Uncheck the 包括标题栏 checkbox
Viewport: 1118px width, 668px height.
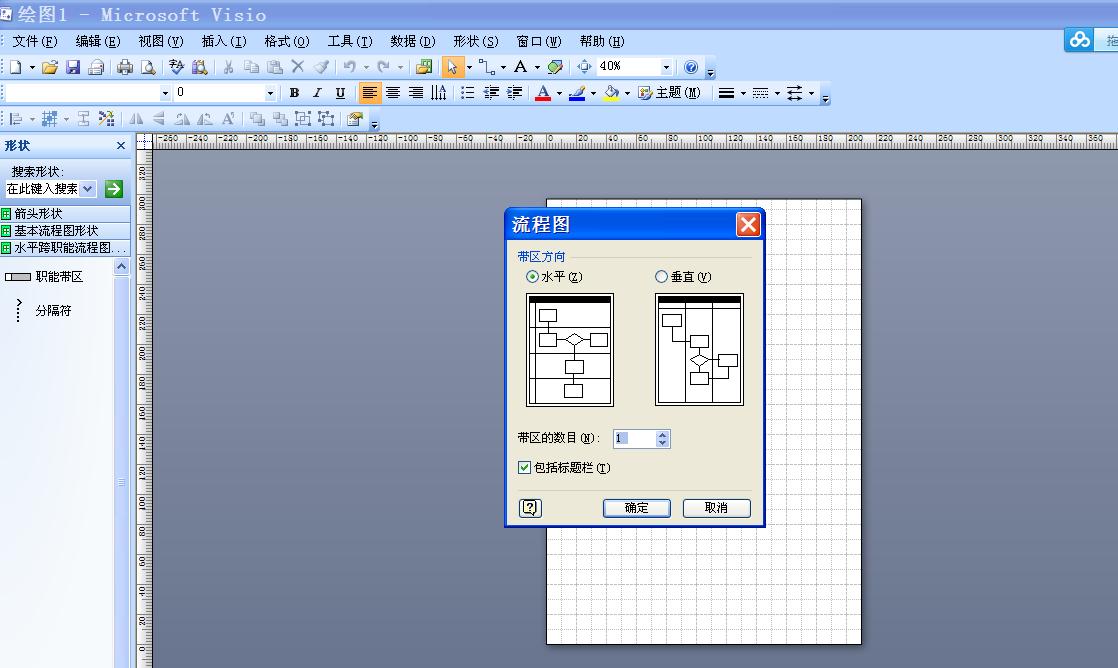[525, 467]
